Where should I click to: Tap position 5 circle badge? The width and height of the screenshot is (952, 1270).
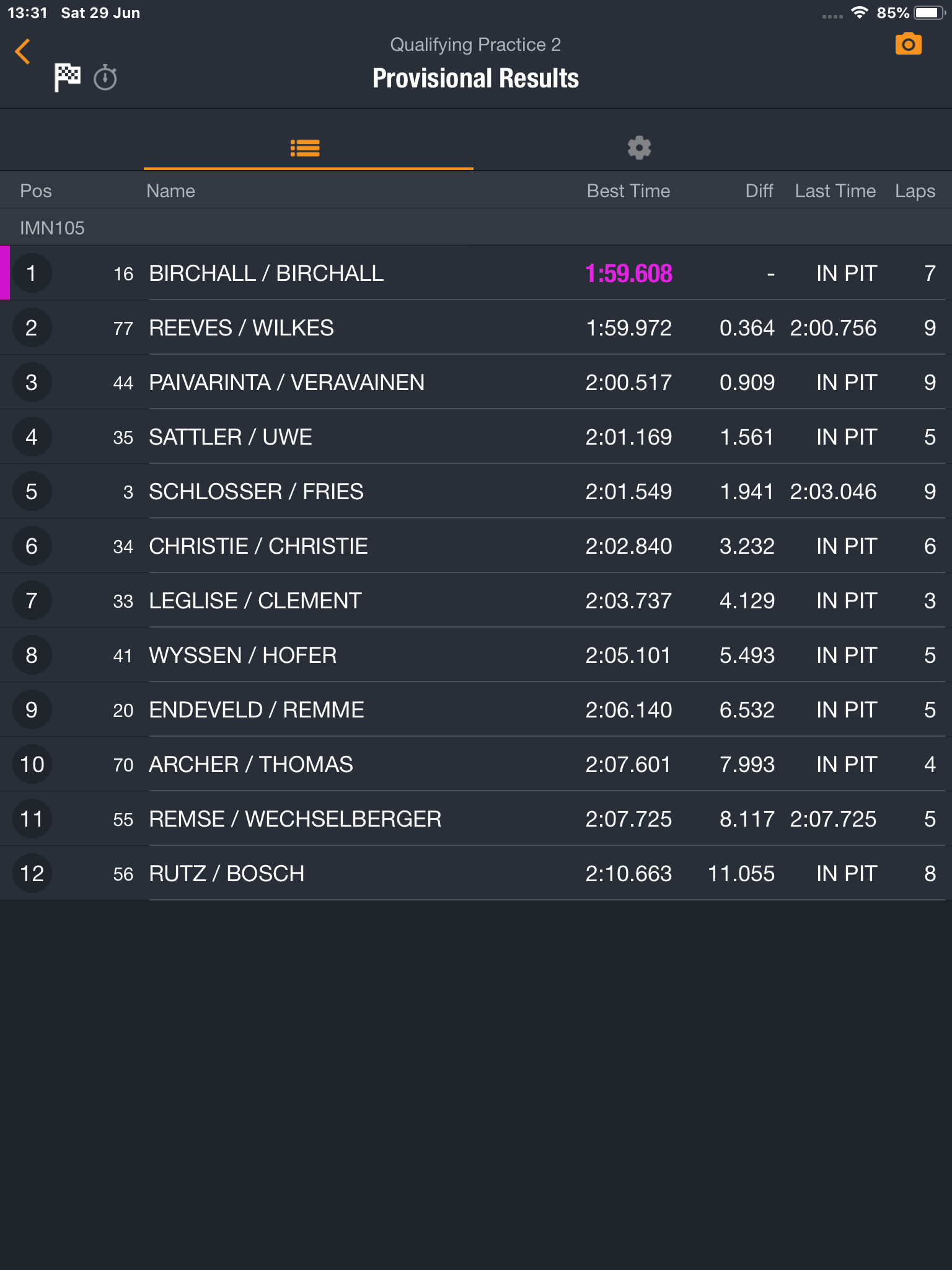click(32, 491)
